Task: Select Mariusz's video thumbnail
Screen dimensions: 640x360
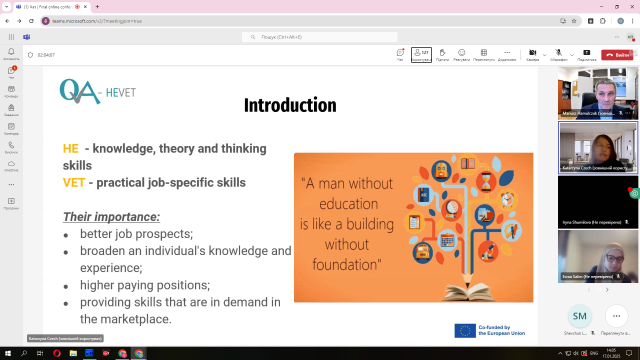Action: (598, 93)
